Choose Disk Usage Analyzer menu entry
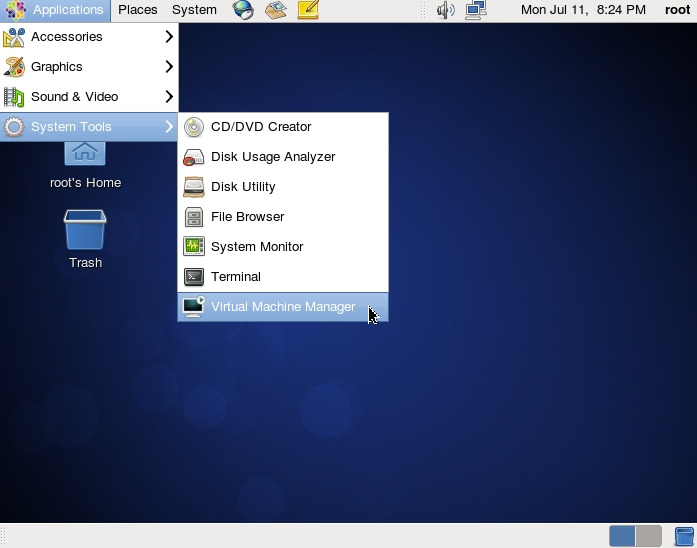 point(283,157)
